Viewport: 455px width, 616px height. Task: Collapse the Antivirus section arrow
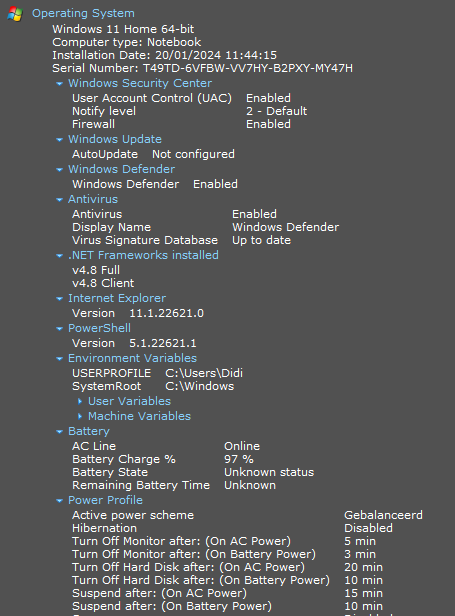(x=60, y=200)
